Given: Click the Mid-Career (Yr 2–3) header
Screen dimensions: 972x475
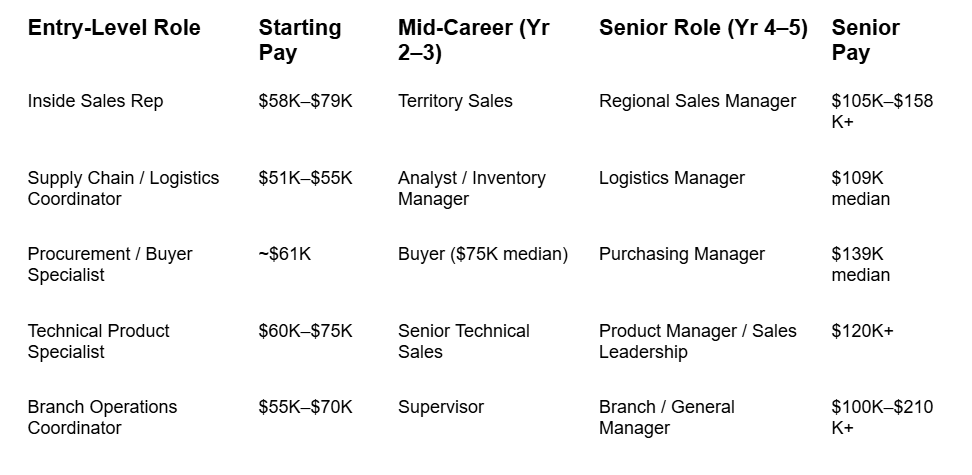Looking at the screenshot, I should [474, 40].
